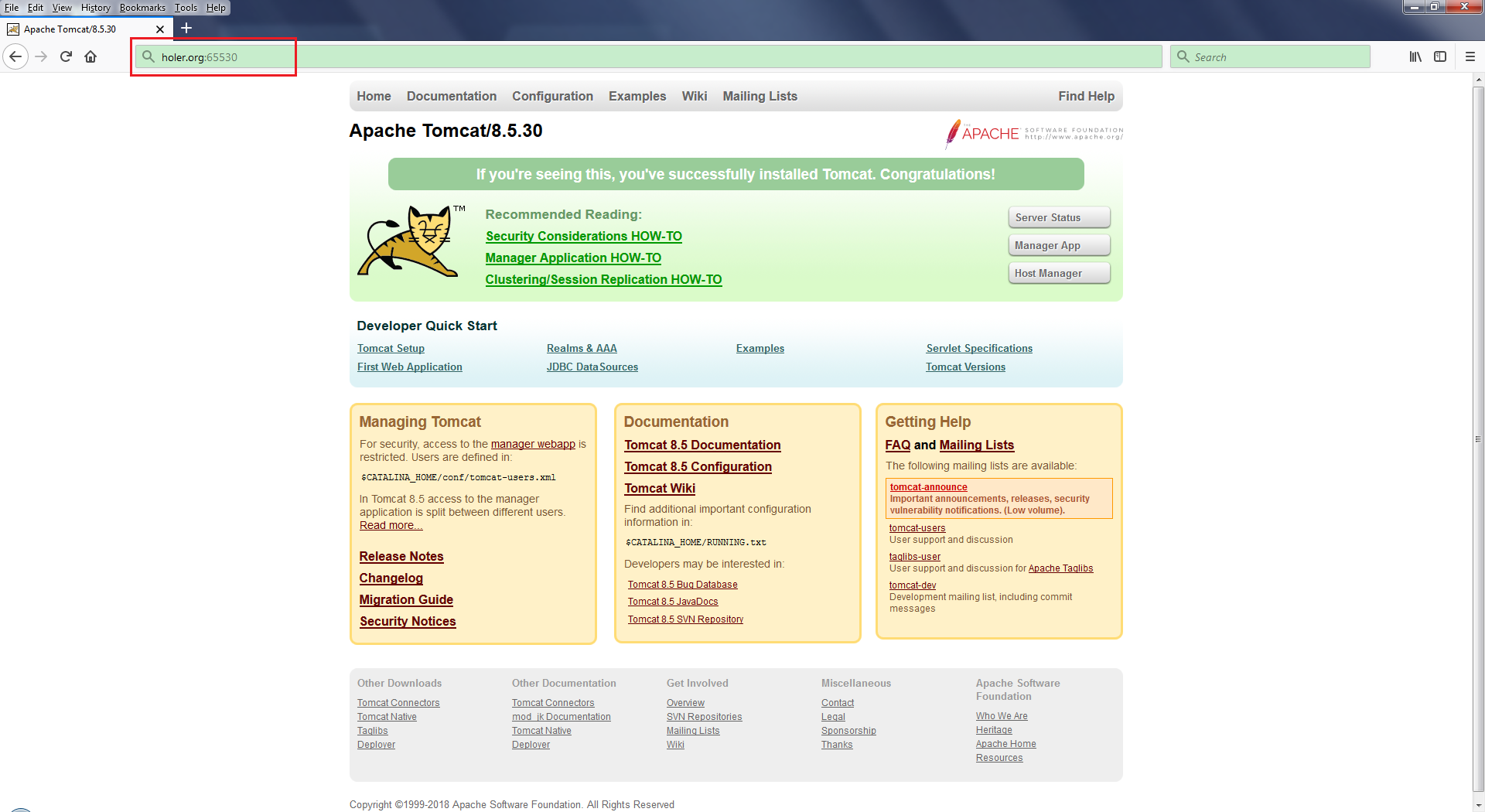Open the browser home page
Screen dimensions: 1485x812
(90, 56)
